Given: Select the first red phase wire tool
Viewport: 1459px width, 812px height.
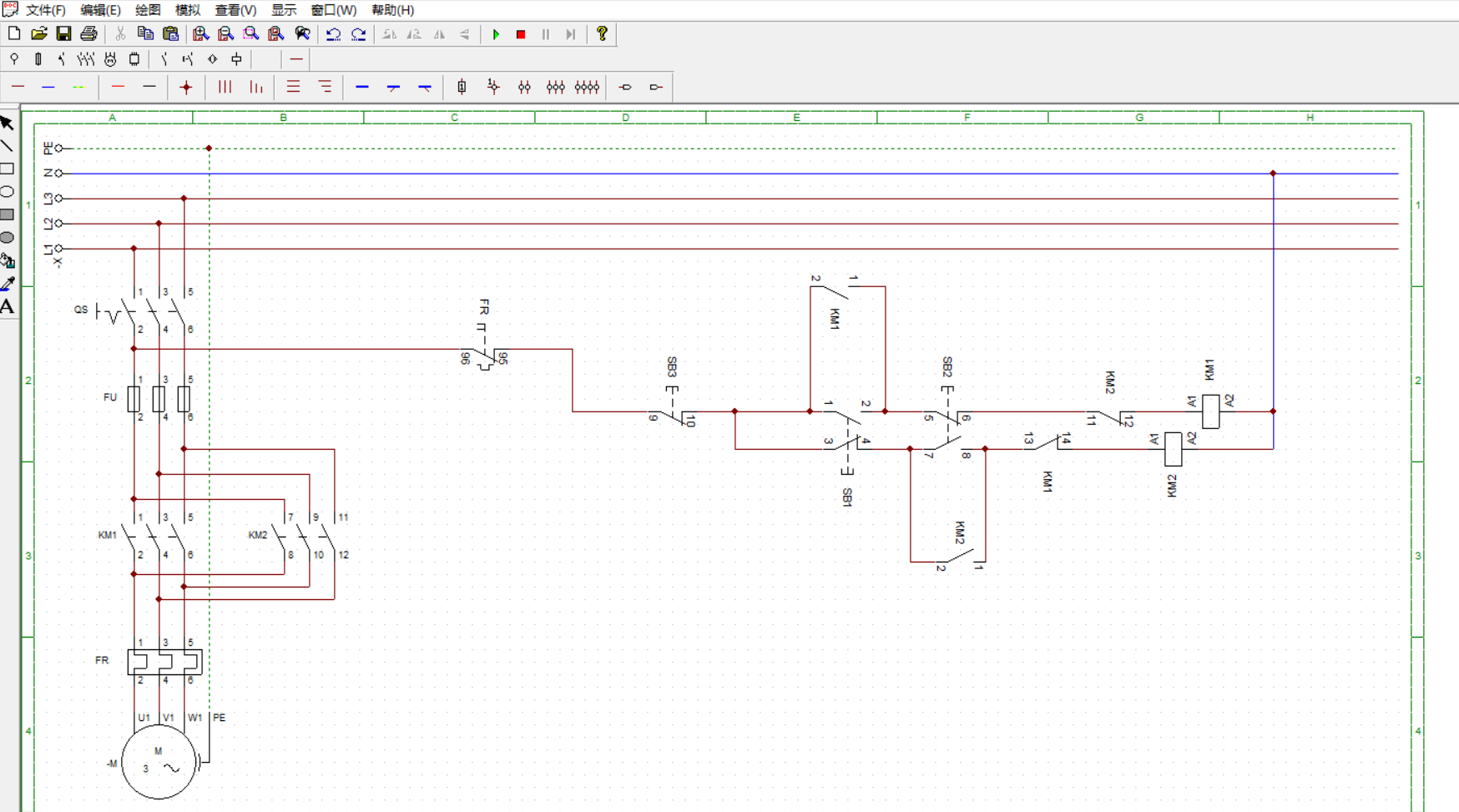Looking at the screenshot, I should pyautogui.click(x=18, y=87).
